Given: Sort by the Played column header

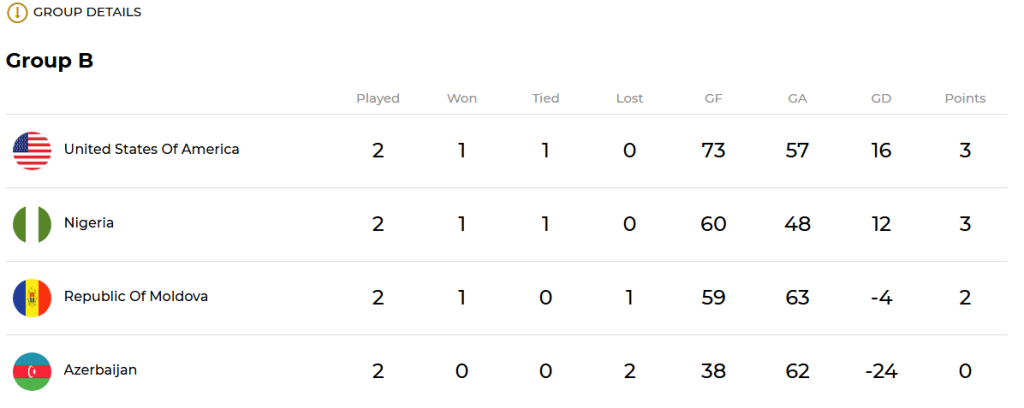Looking at the screenshot, I should 378,99.
